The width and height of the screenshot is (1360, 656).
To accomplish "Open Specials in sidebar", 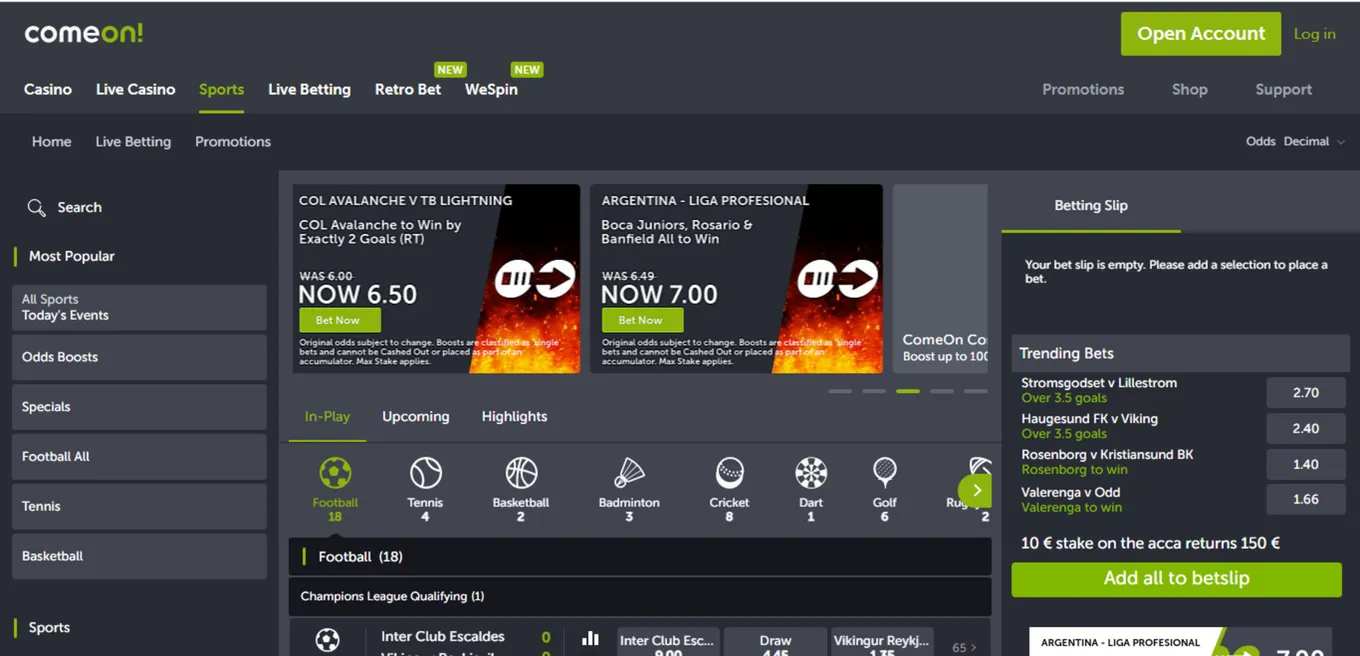I will point(139,407).
